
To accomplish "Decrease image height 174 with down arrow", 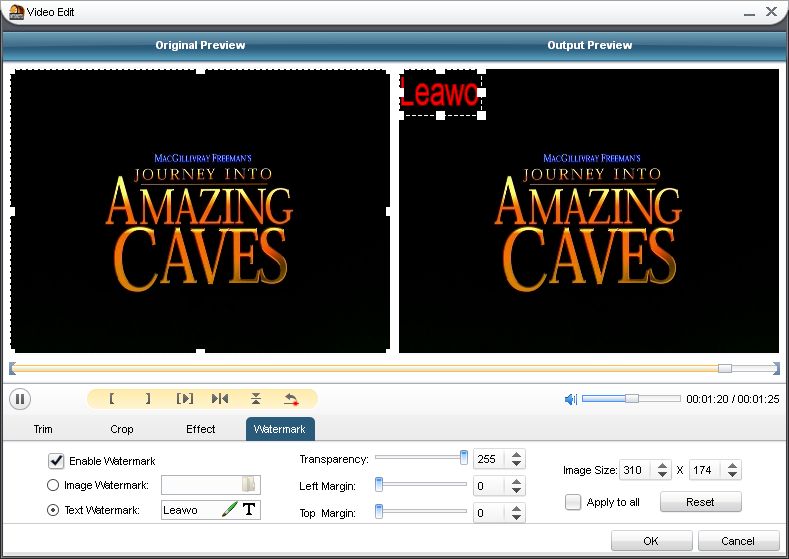I will pos(732,474).
